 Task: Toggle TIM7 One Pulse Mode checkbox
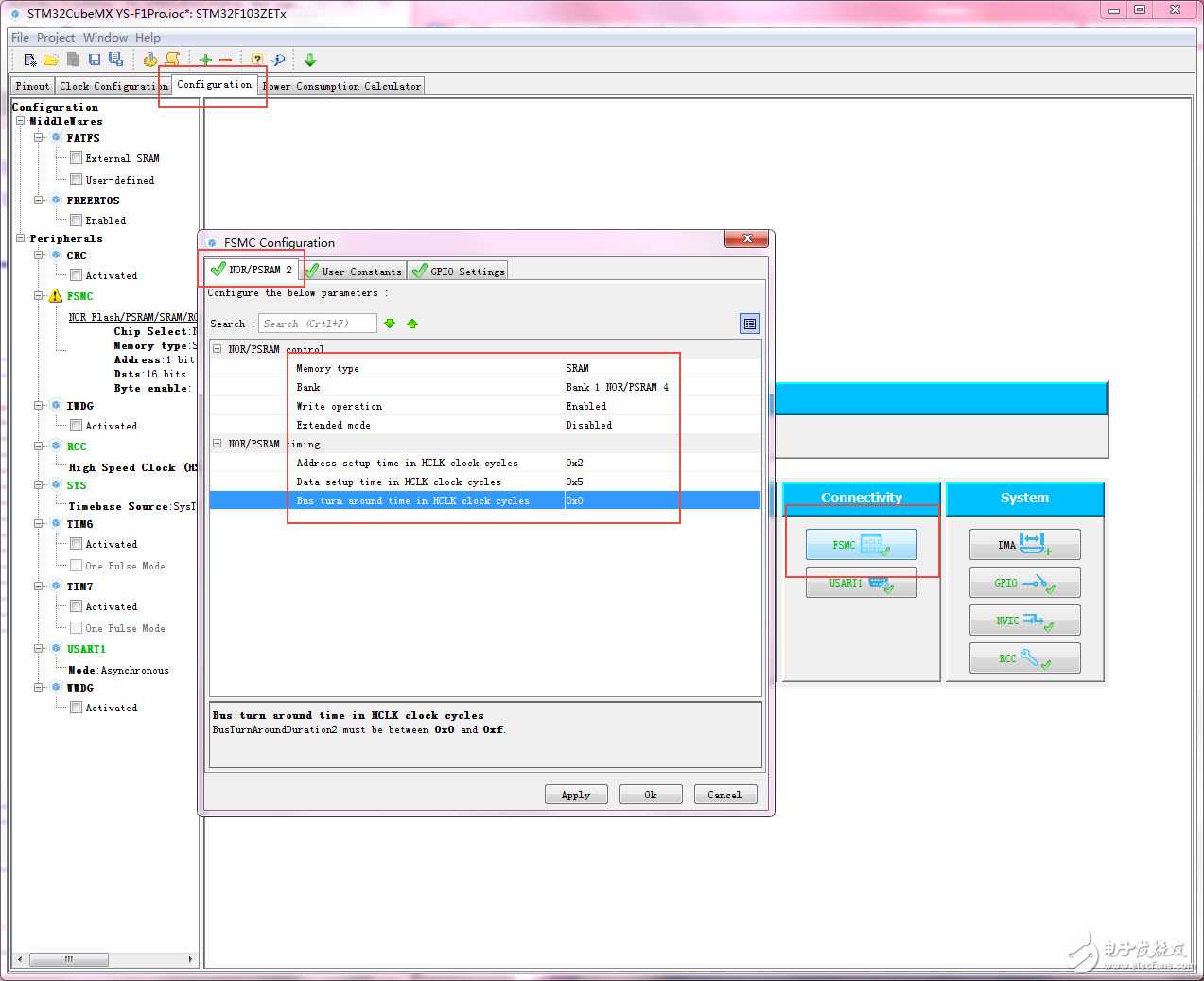tap(76, 628)
